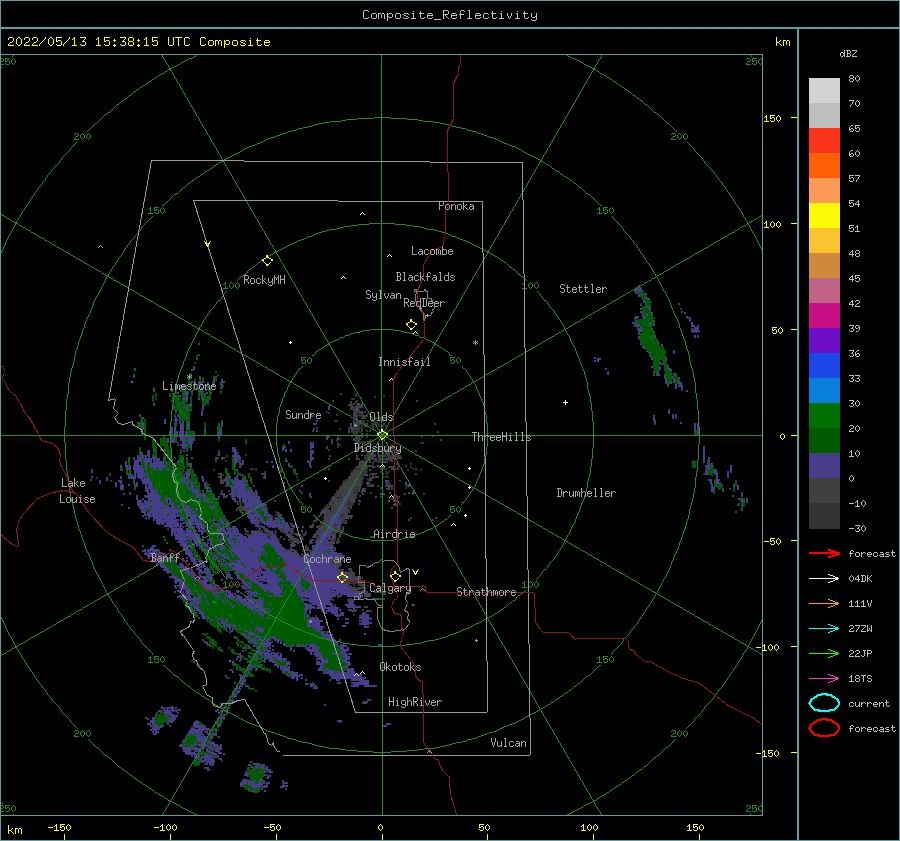The width and height of the screenshot is (900, 841).
Task: Click the Ponoka city label
Action: coord(456,206)
